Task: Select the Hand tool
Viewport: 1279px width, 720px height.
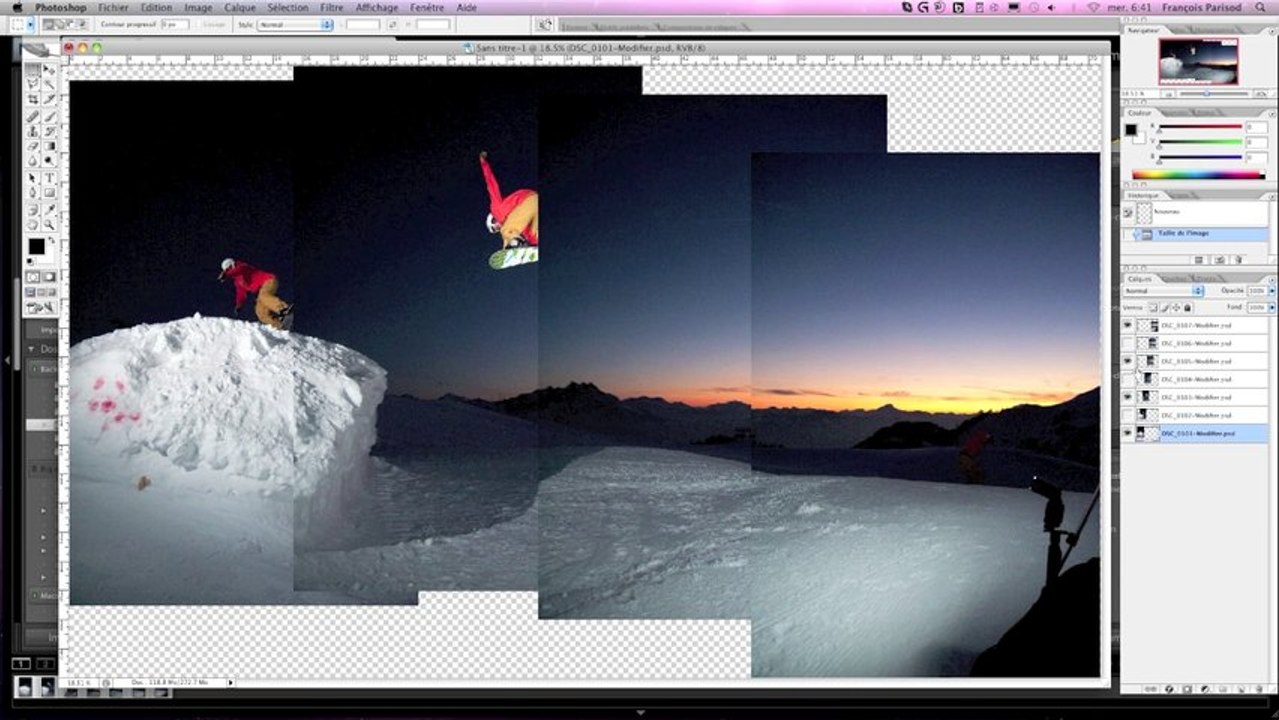Action: [x=33, y=224]
